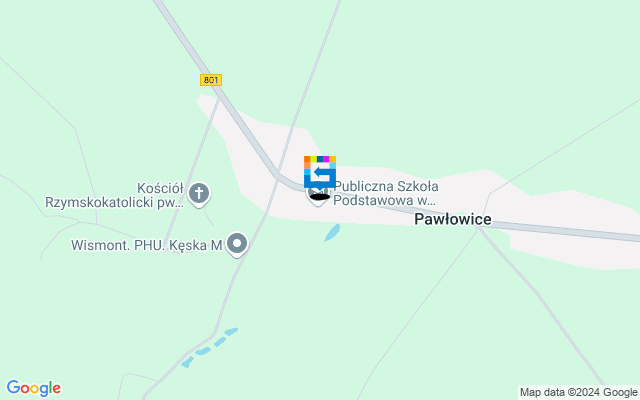Click the black oval marker shadow
This screenshot has width=640, height=400.
(320, 197)
